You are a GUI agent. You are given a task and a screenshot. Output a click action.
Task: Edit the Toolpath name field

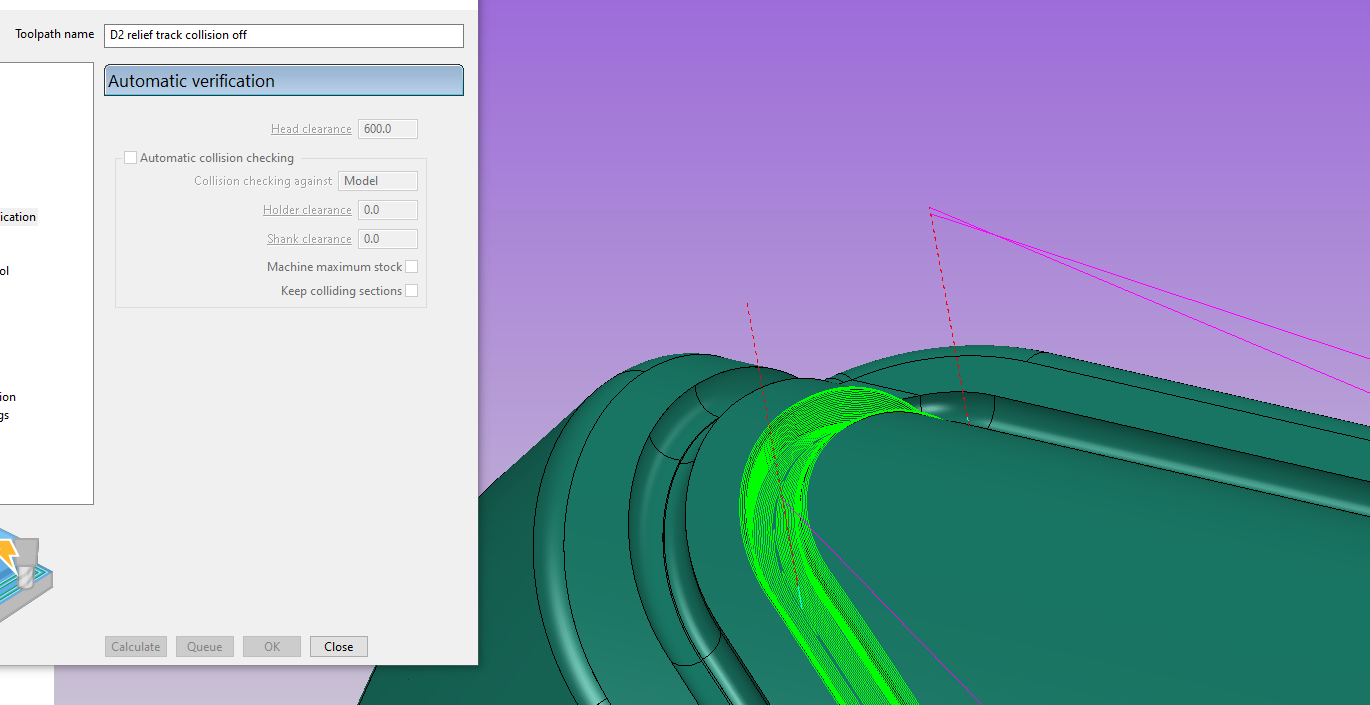pyautogui.click(x=284, y=35)
